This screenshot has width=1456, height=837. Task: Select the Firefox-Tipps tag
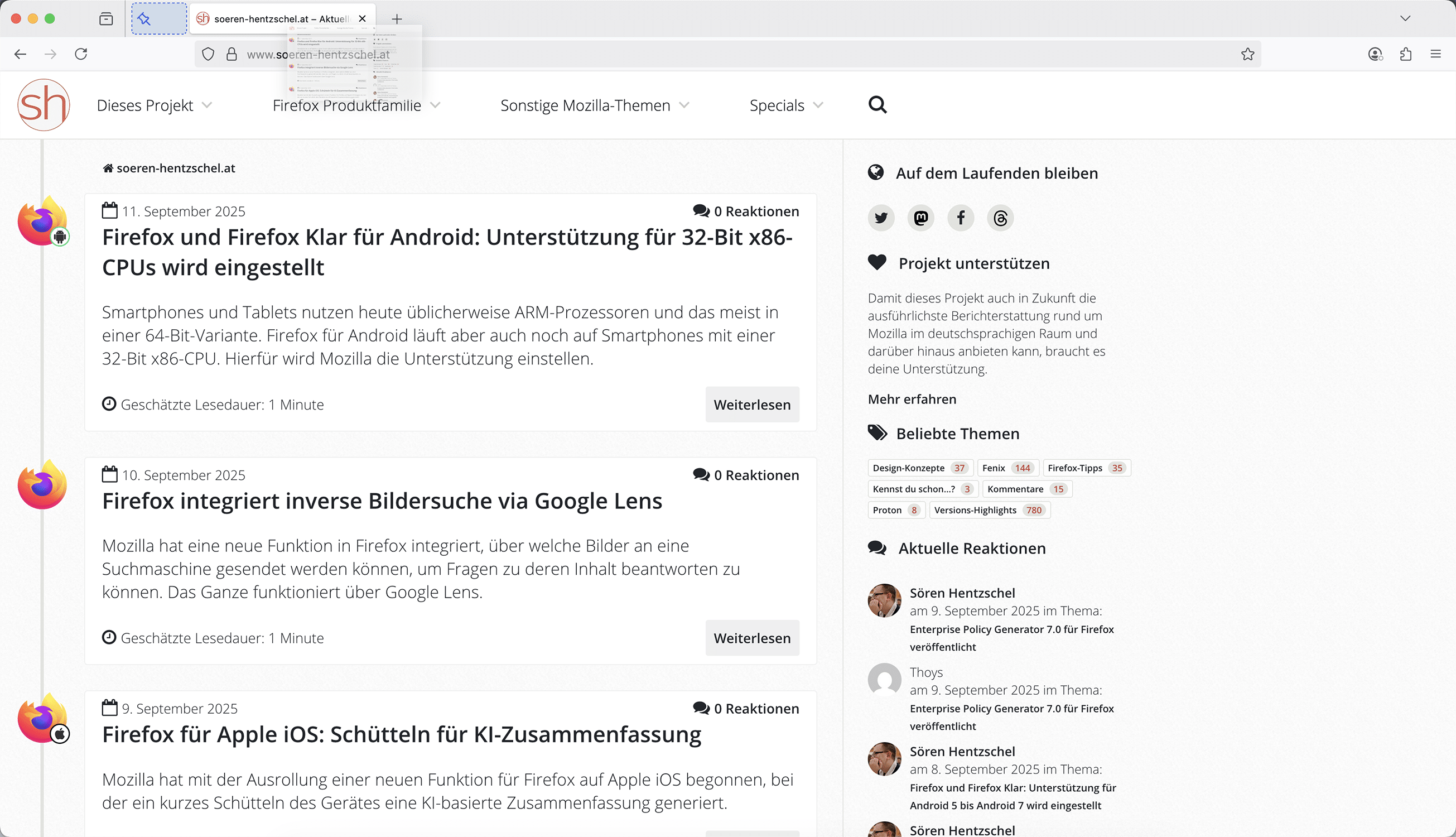(x=1087, y=468)
